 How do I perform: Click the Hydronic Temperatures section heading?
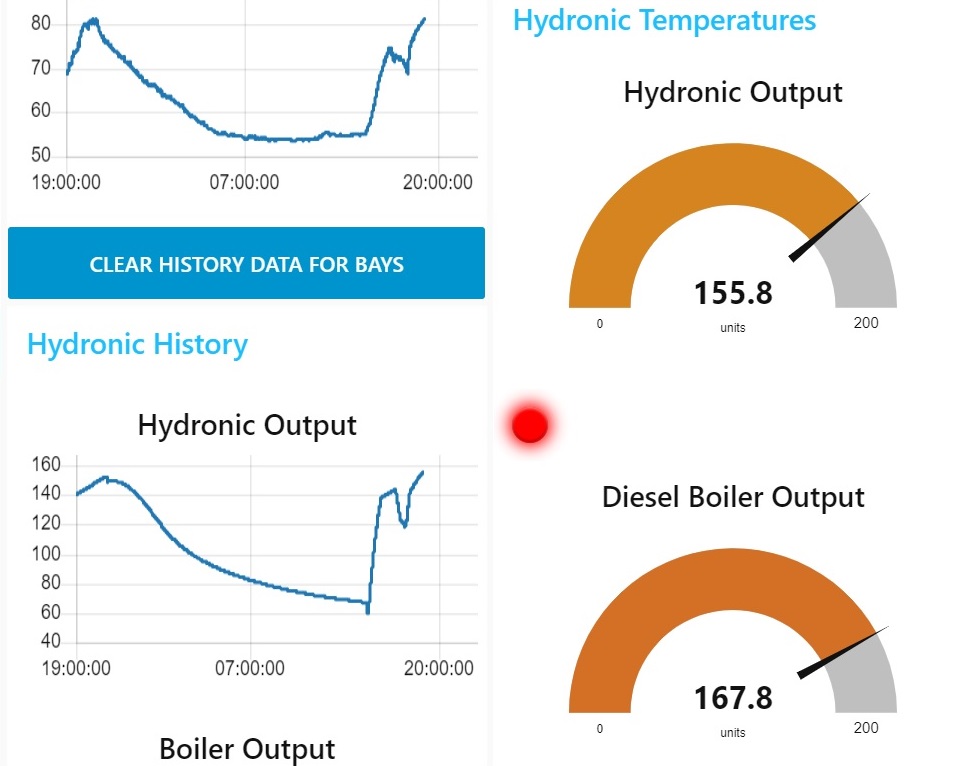click(664, 20)
